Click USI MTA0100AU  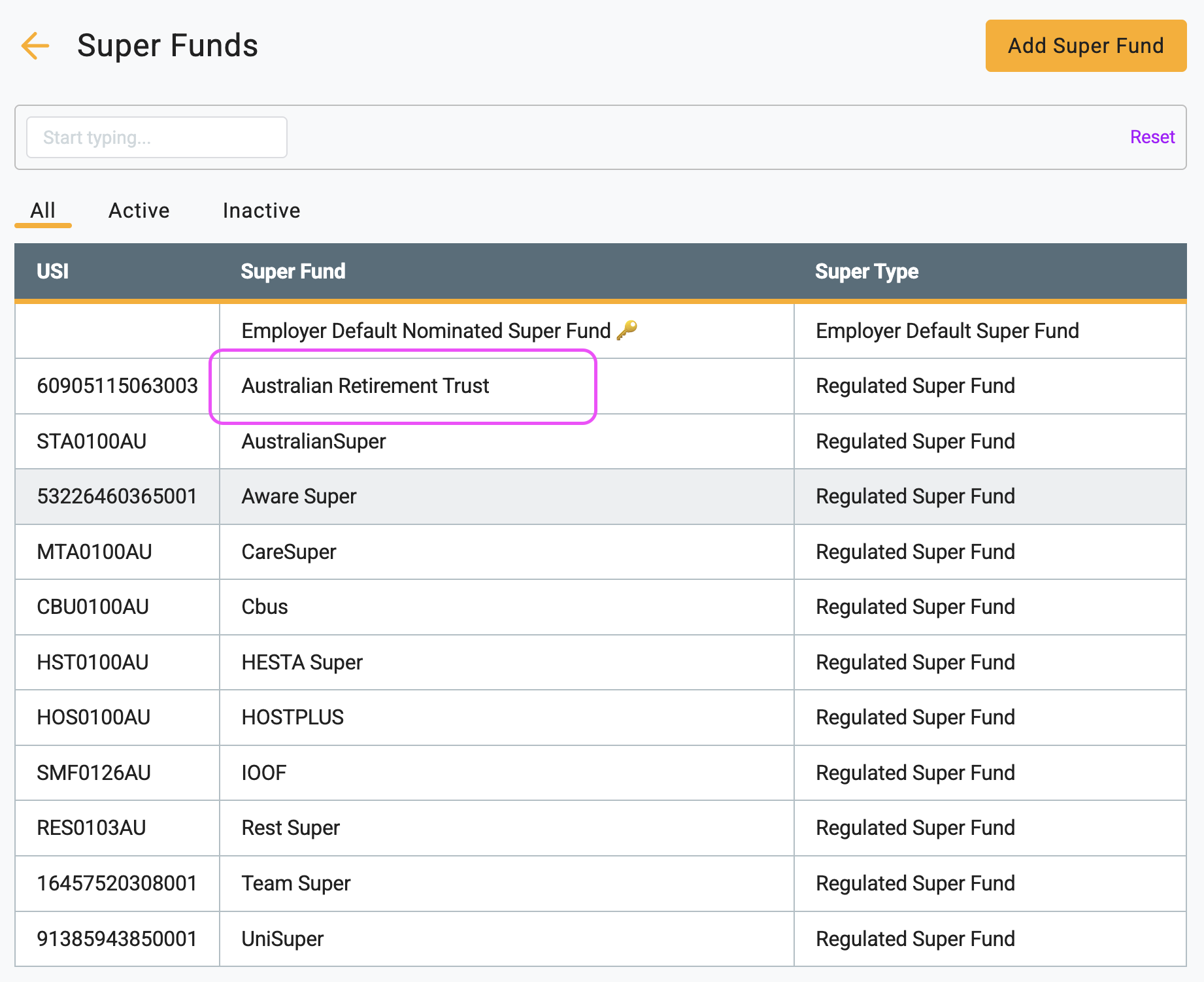[94, 552]
